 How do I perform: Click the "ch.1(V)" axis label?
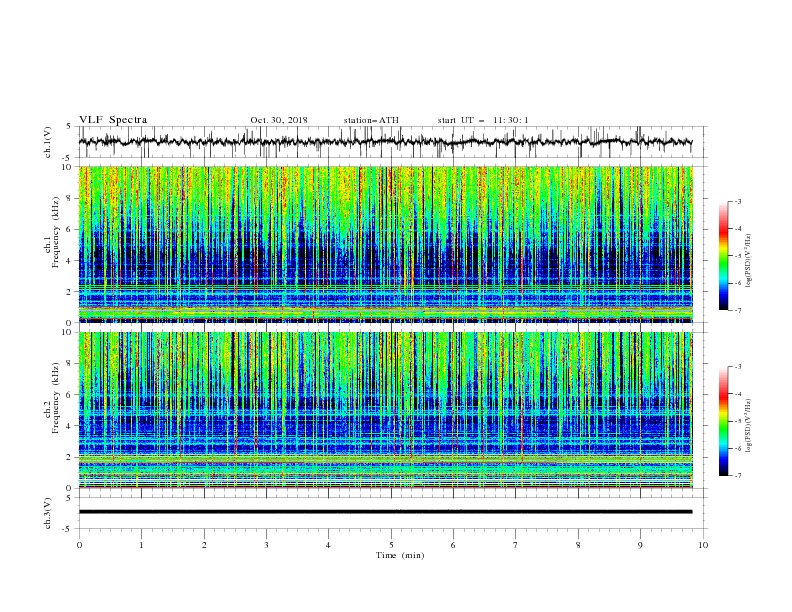pos(48,142)
